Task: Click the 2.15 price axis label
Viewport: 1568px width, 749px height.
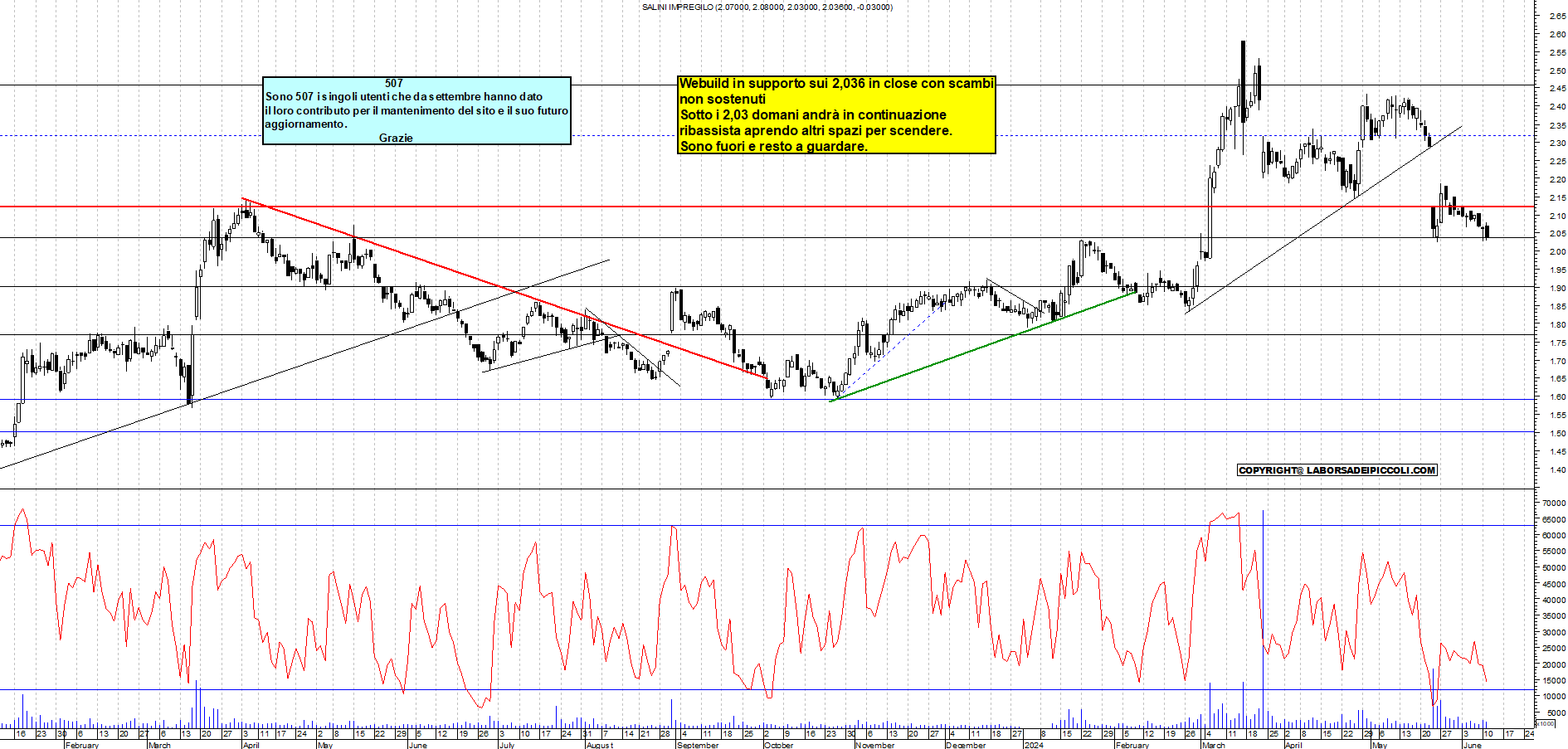Action: (x=1557, y=197)
